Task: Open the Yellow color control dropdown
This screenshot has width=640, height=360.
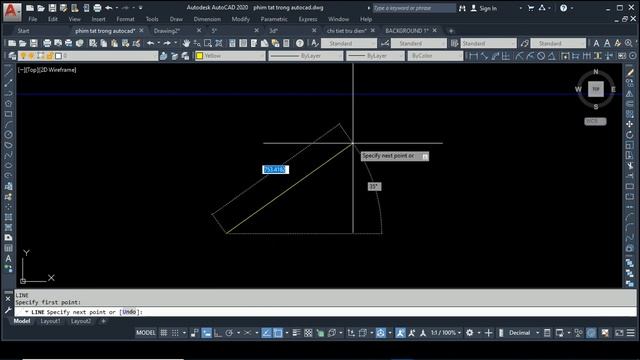Action: click(x=230, y=56)
